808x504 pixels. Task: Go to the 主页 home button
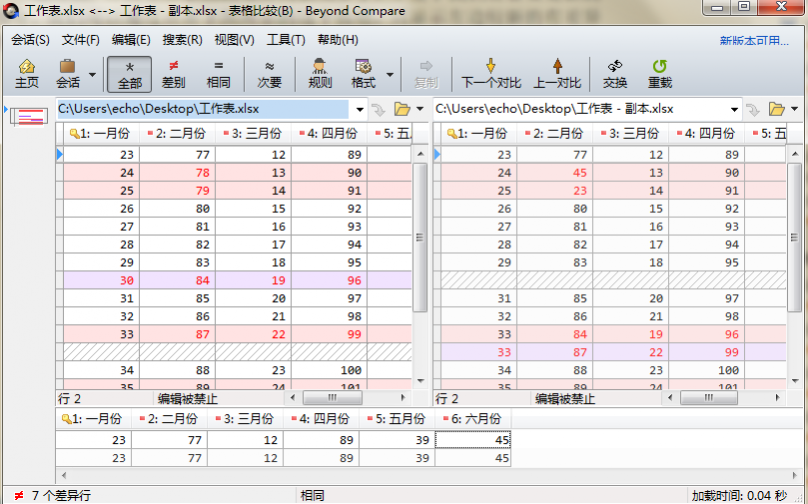click(x=26, y=74)
